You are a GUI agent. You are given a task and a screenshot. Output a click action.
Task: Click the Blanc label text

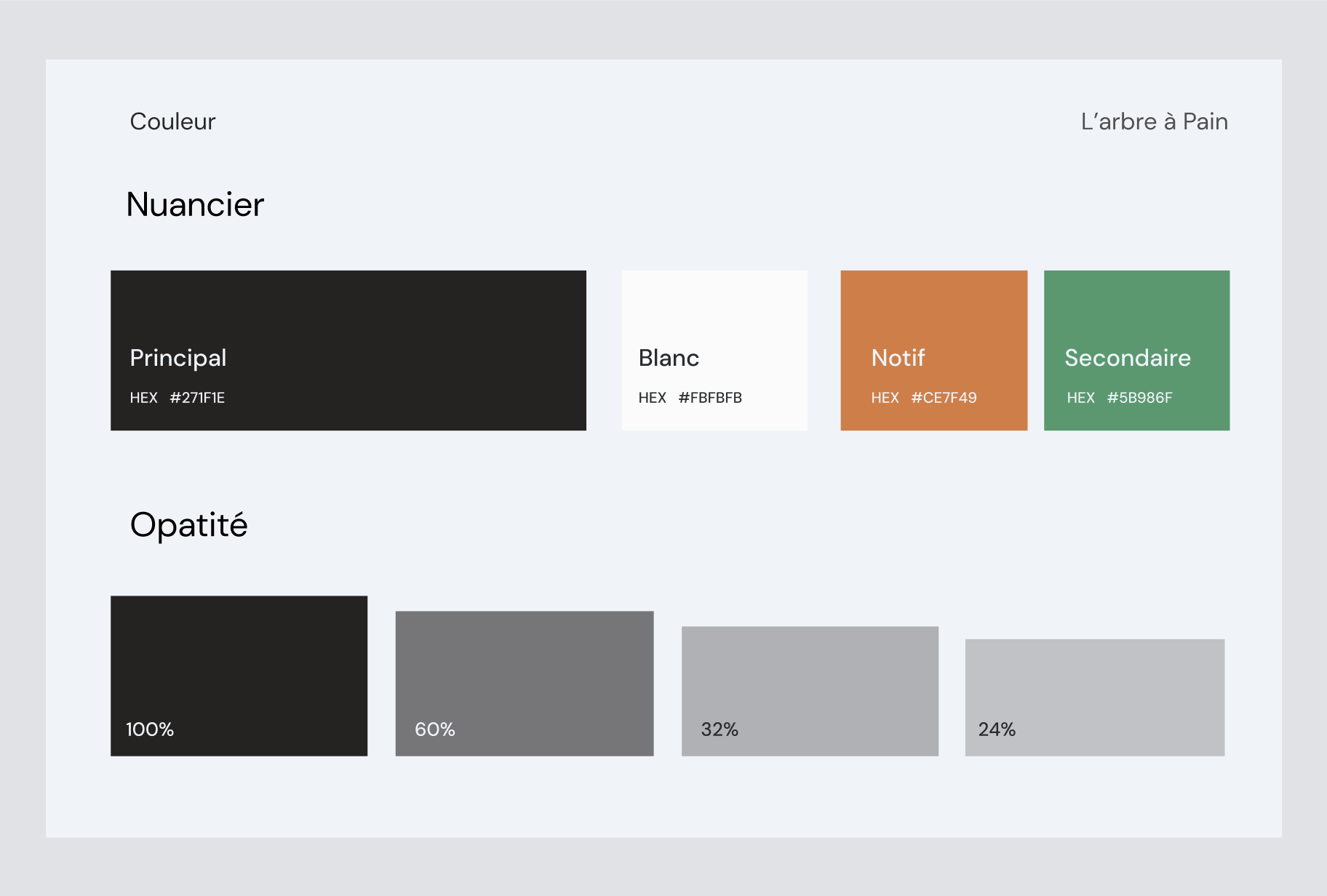point(669,358)
